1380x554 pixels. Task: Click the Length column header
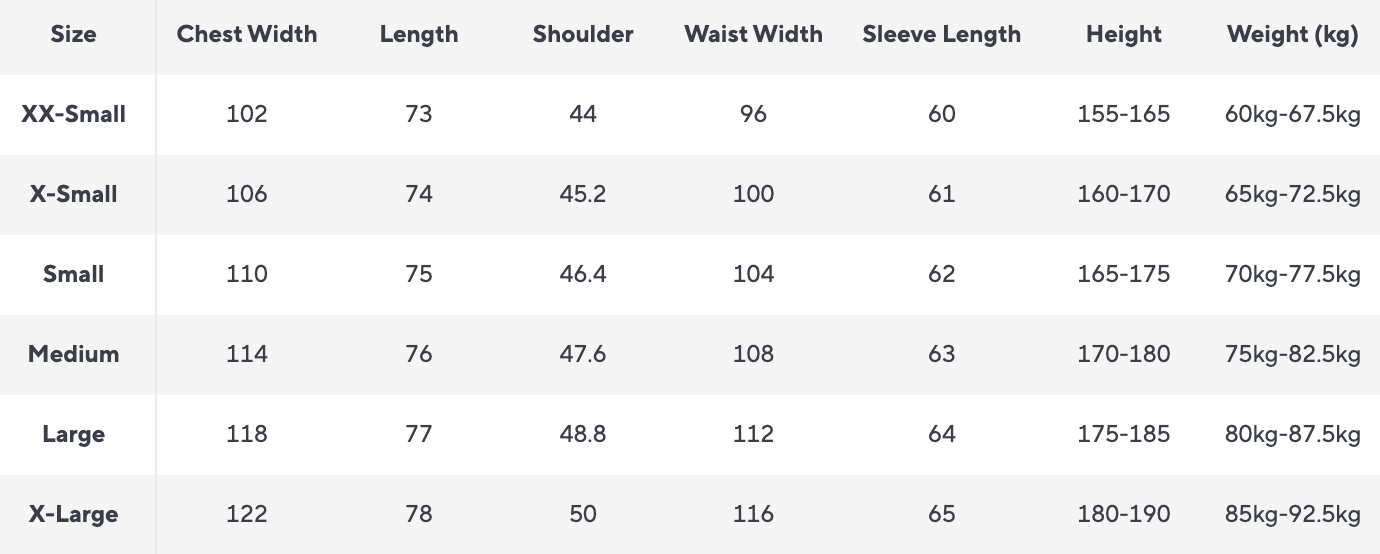coord(419,34)
